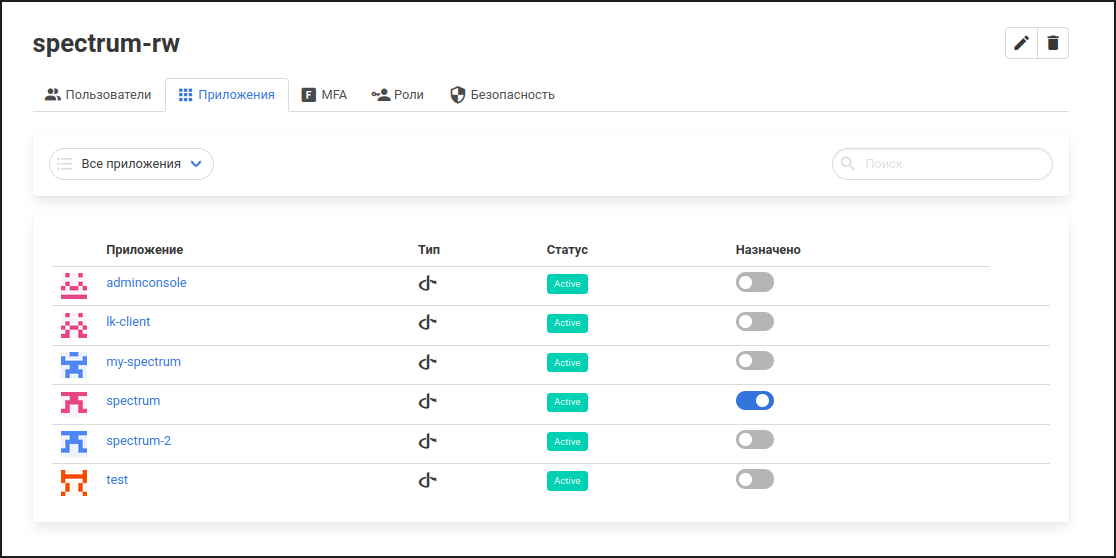This screenshot has height=558, width=1116.
Task: Click the orange test app avatar
Action: (73, 482)
